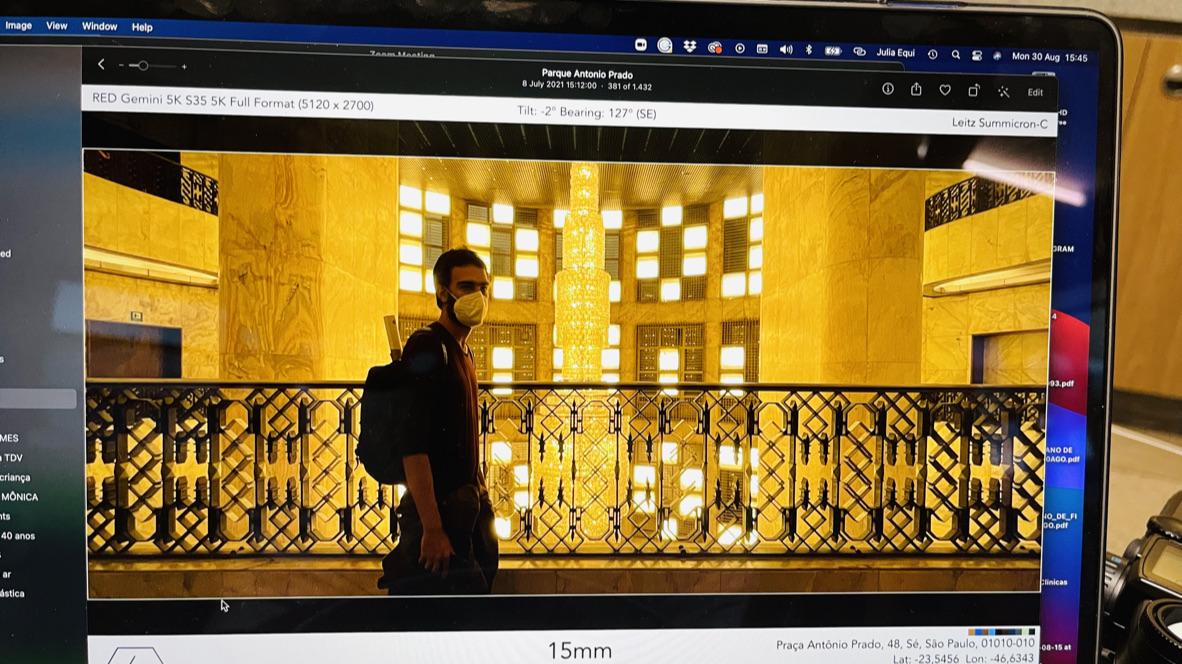Click the Zoom camera menu bar icon
This screenshot has height=664, width=1182.
point(641,45)
